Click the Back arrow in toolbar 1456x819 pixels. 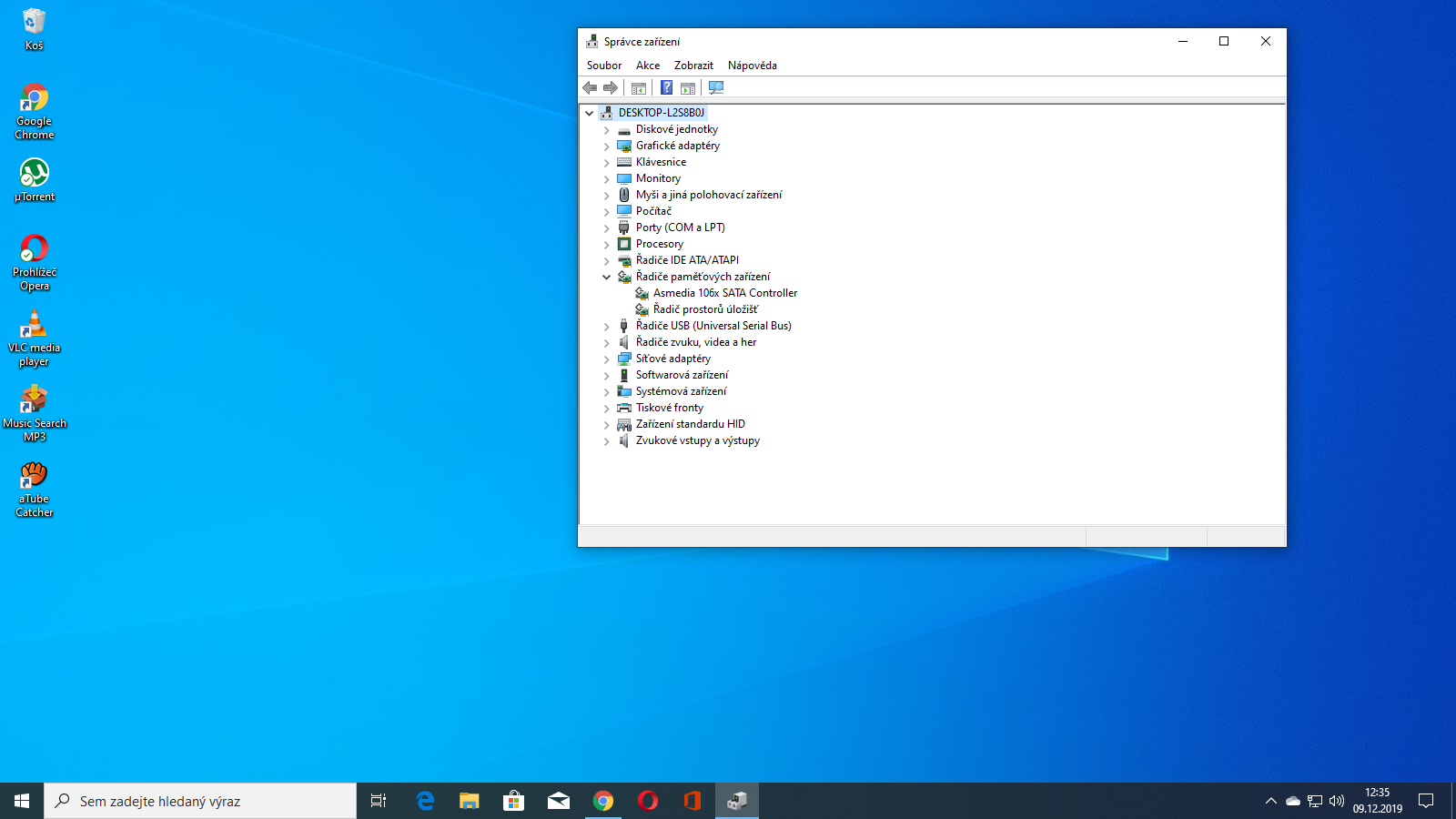point(590,87)
